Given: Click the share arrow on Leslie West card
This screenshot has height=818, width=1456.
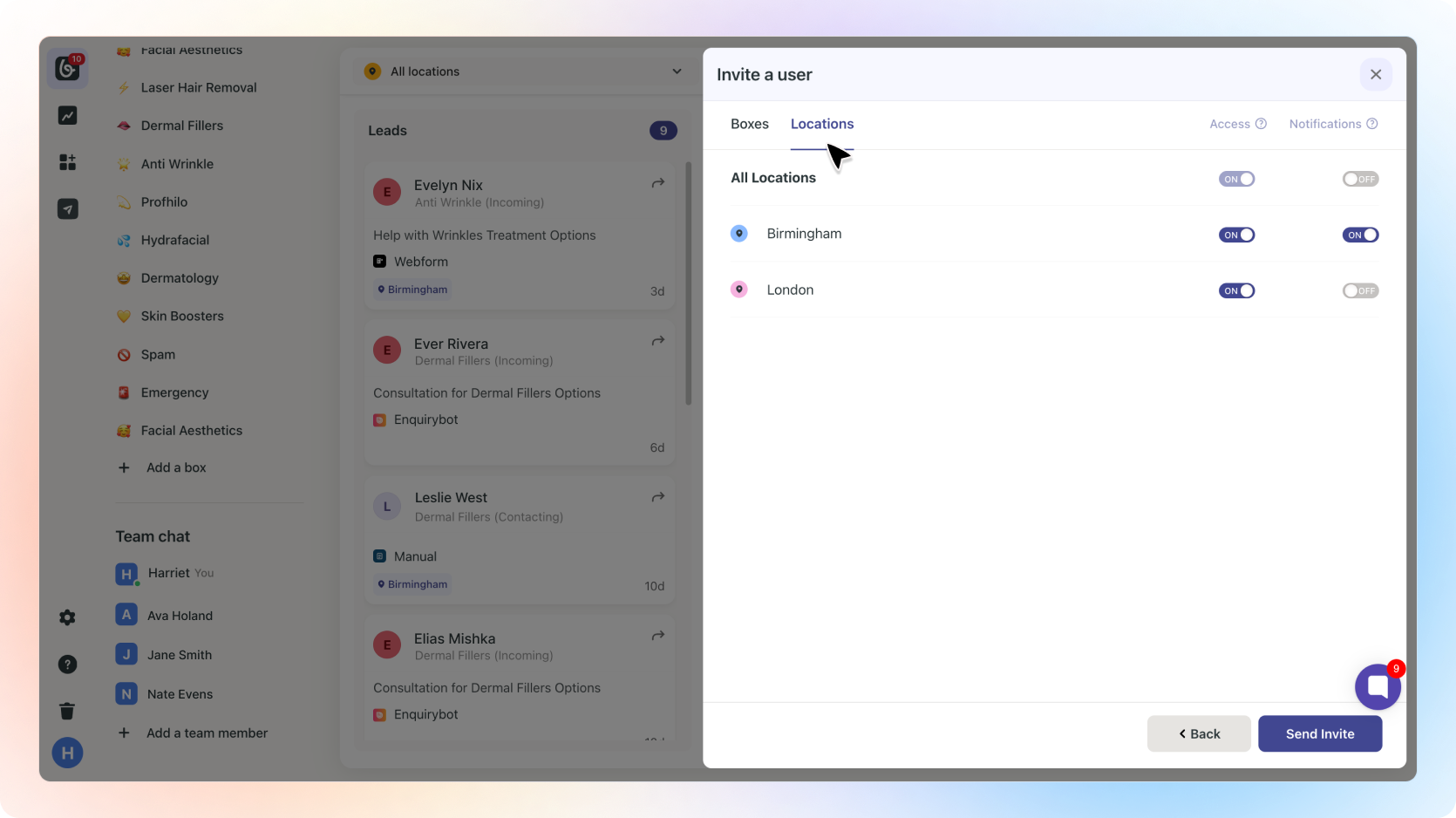Looking at the screenshot, I should pyautogui.click(x=658, y=497).
